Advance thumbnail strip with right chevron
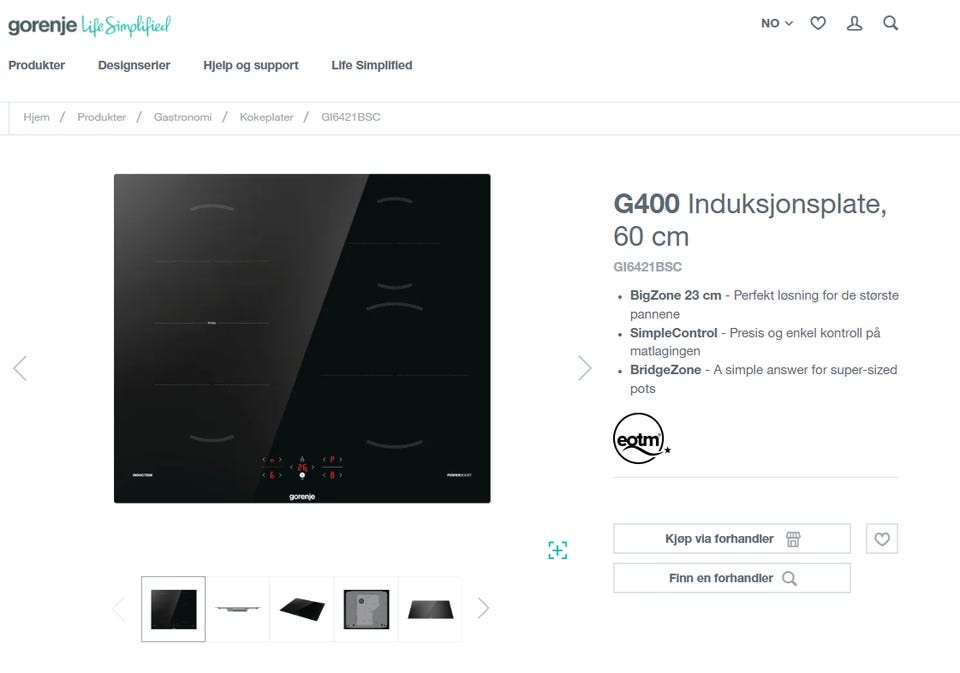 483,608
